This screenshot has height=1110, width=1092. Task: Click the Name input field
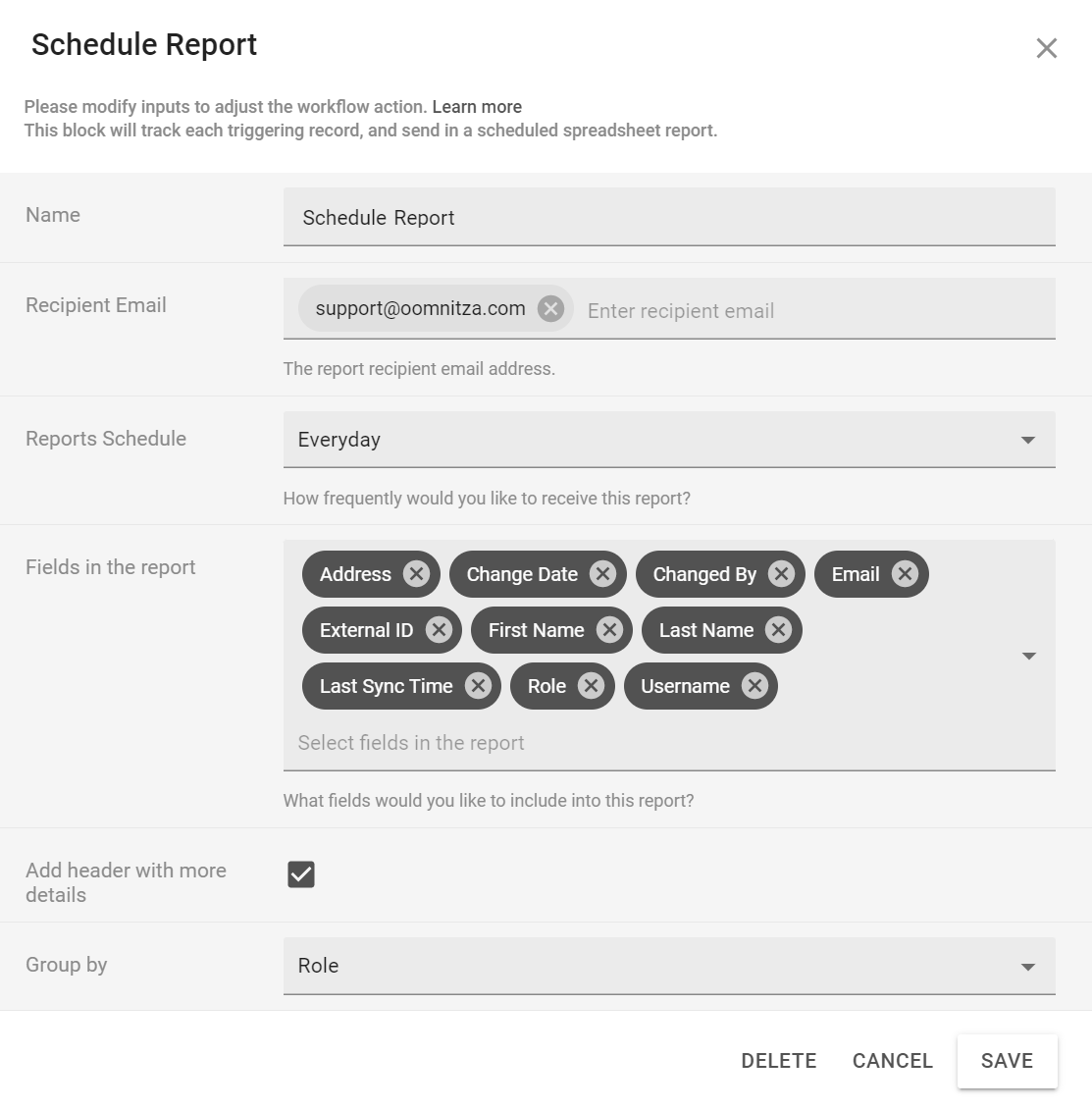pyautogui.click(x=669, y=218)
